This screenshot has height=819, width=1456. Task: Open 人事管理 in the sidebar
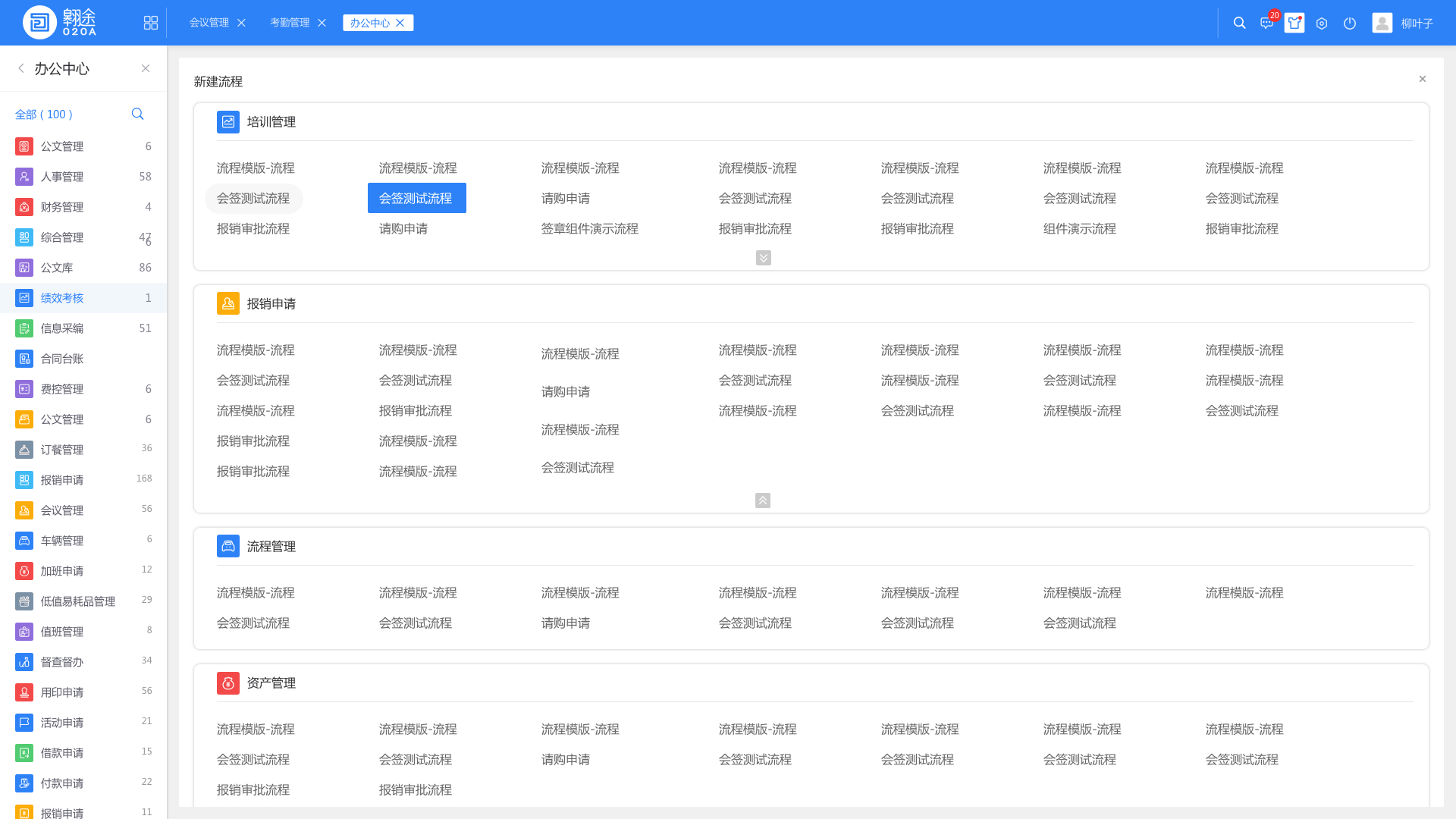point(62,177)
